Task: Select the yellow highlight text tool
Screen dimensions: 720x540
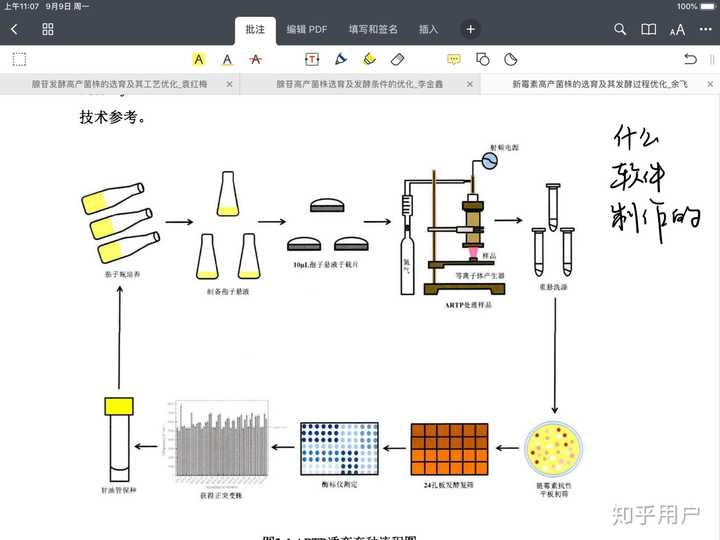Action: tap(199, 59)
